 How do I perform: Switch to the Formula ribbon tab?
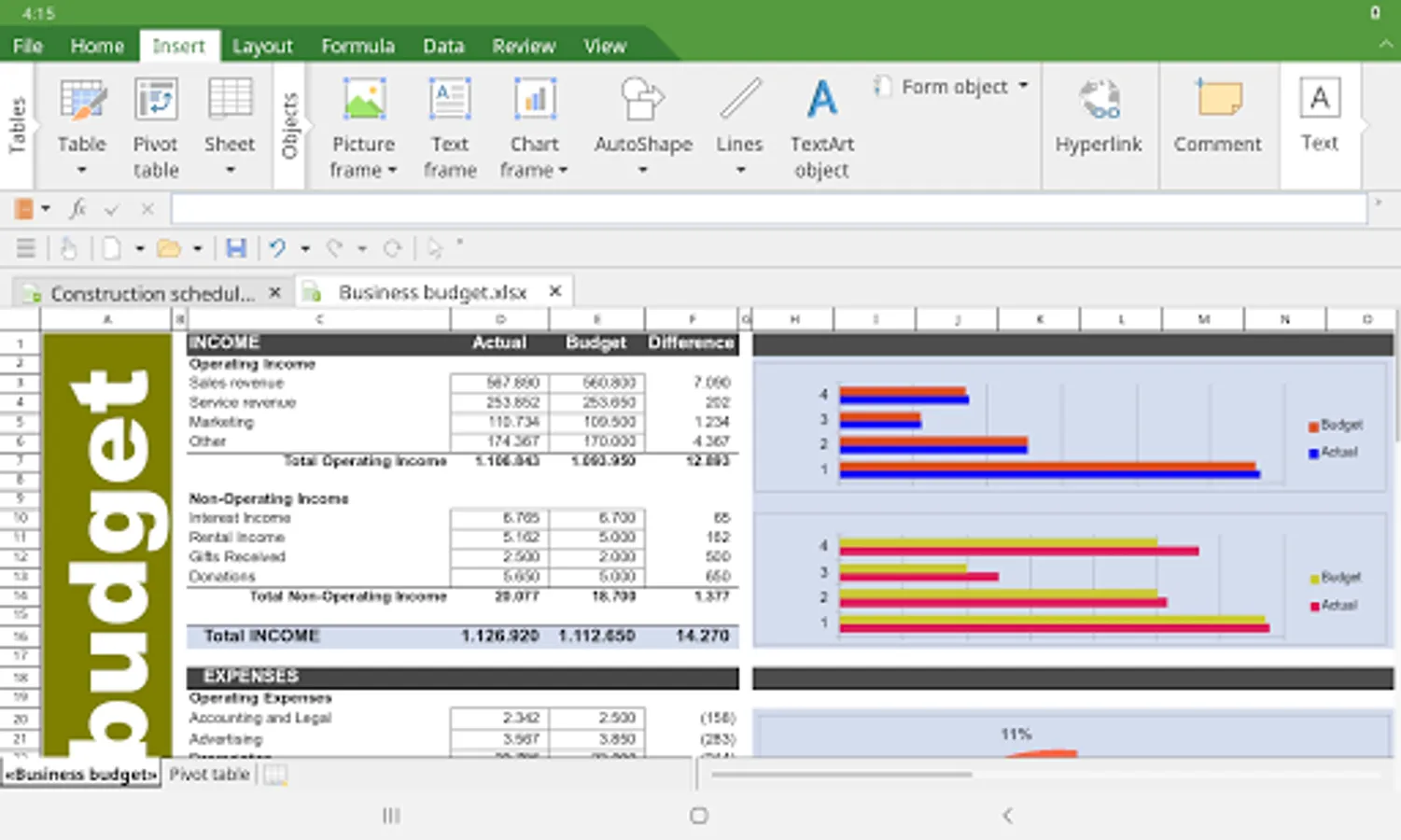pyautogui.click(x=357, y=46)
